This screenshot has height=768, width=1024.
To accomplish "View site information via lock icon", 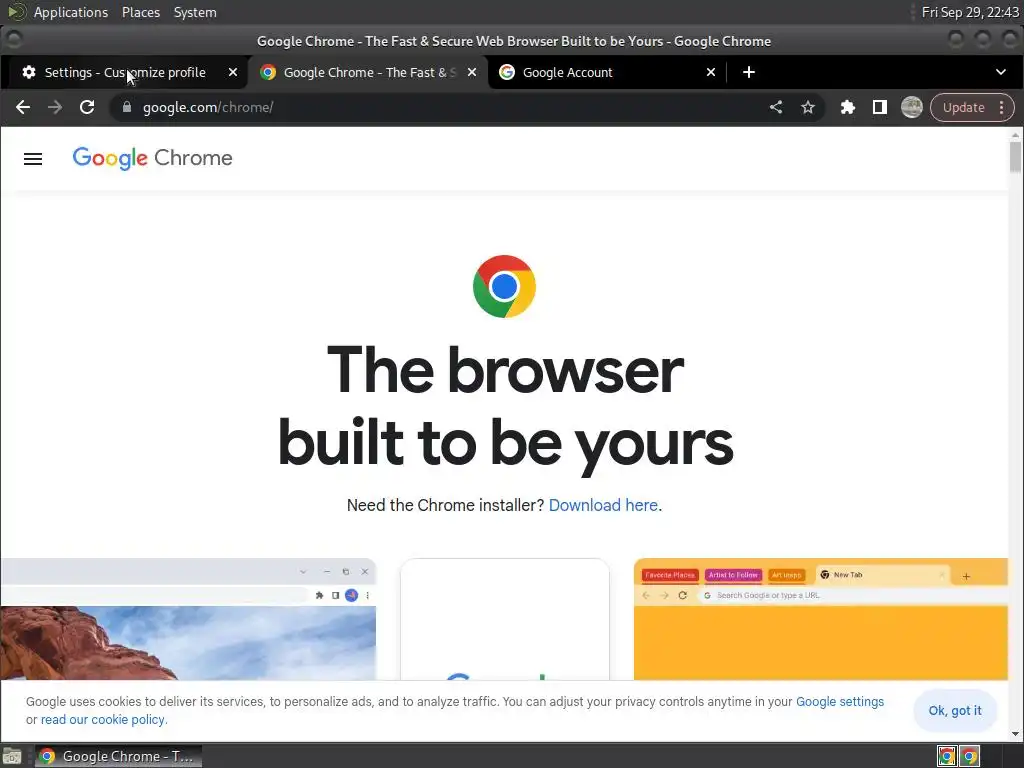I will [127, 107].
